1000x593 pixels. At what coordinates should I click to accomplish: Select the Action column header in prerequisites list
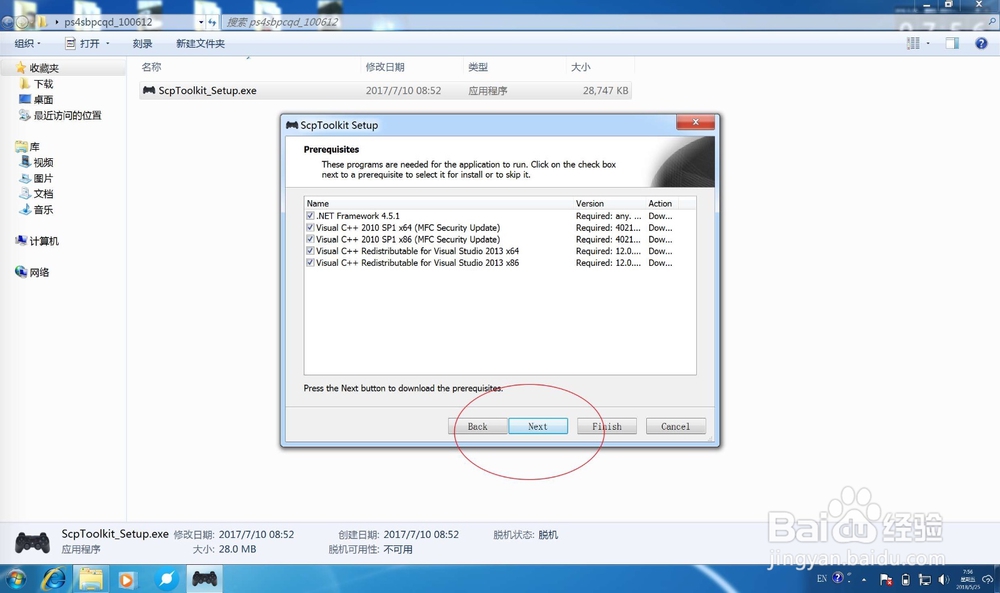661,203
